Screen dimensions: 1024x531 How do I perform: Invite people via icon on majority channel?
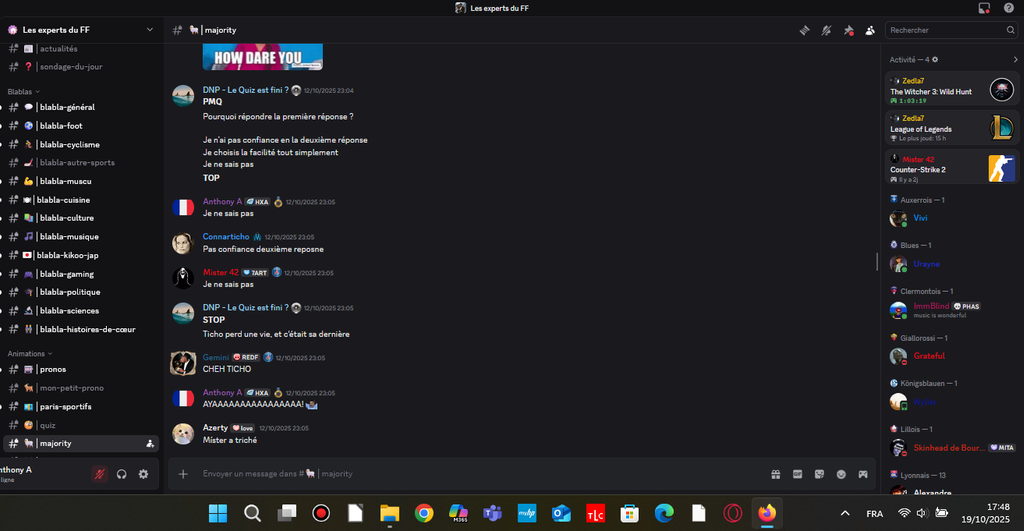coord(150,443)
